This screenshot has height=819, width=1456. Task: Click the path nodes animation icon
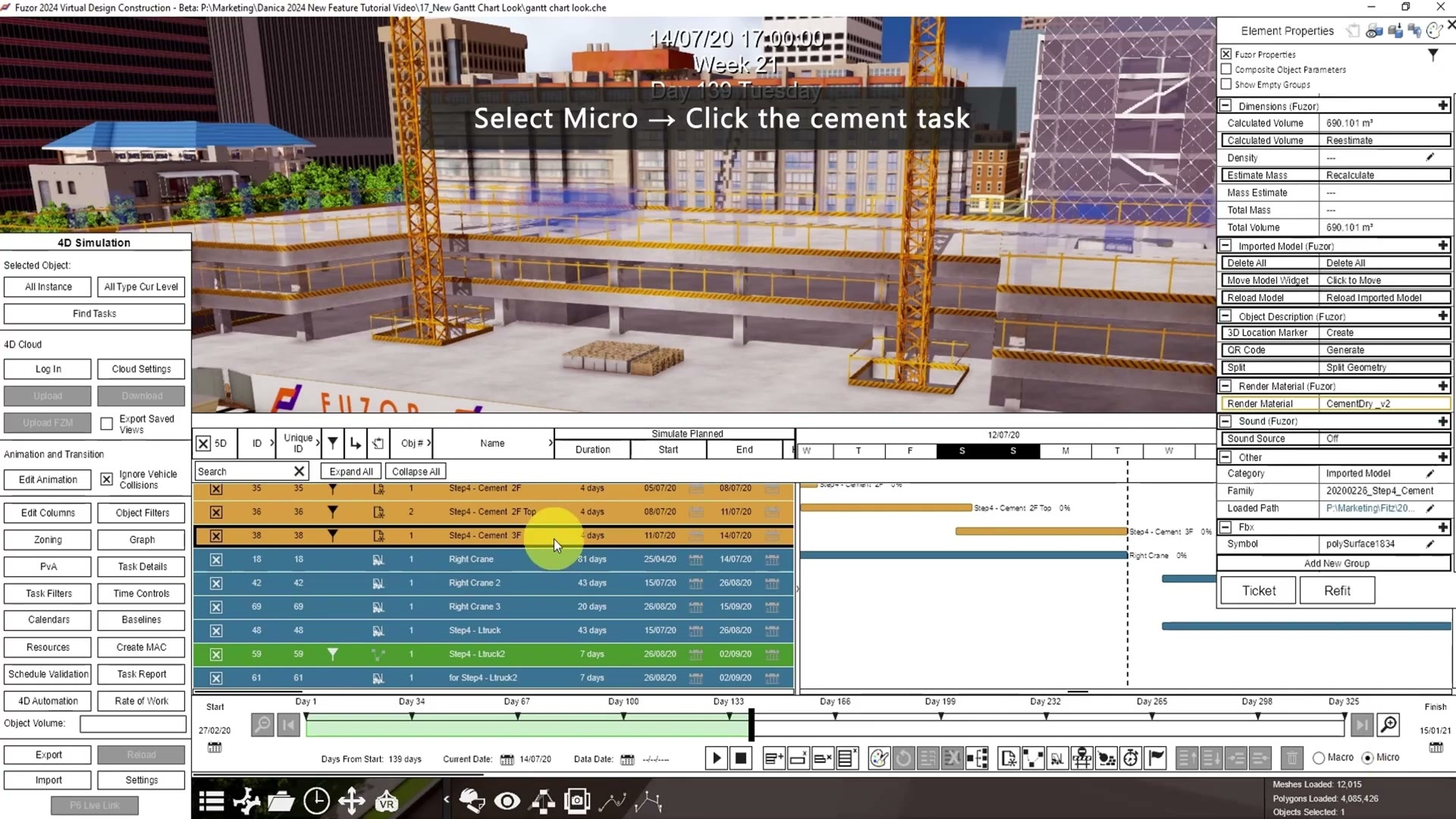coord(1033,758)
